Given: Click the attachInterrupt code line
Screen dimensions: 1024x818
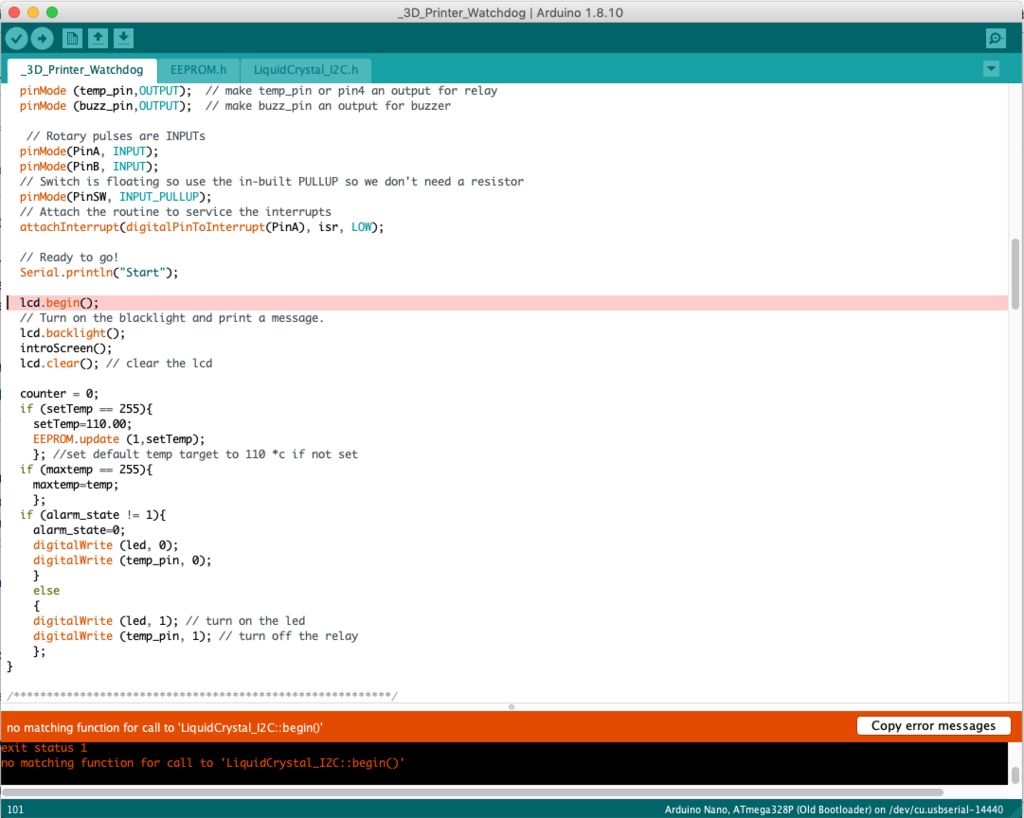Looking at the screenshot, I should (202, 227).
